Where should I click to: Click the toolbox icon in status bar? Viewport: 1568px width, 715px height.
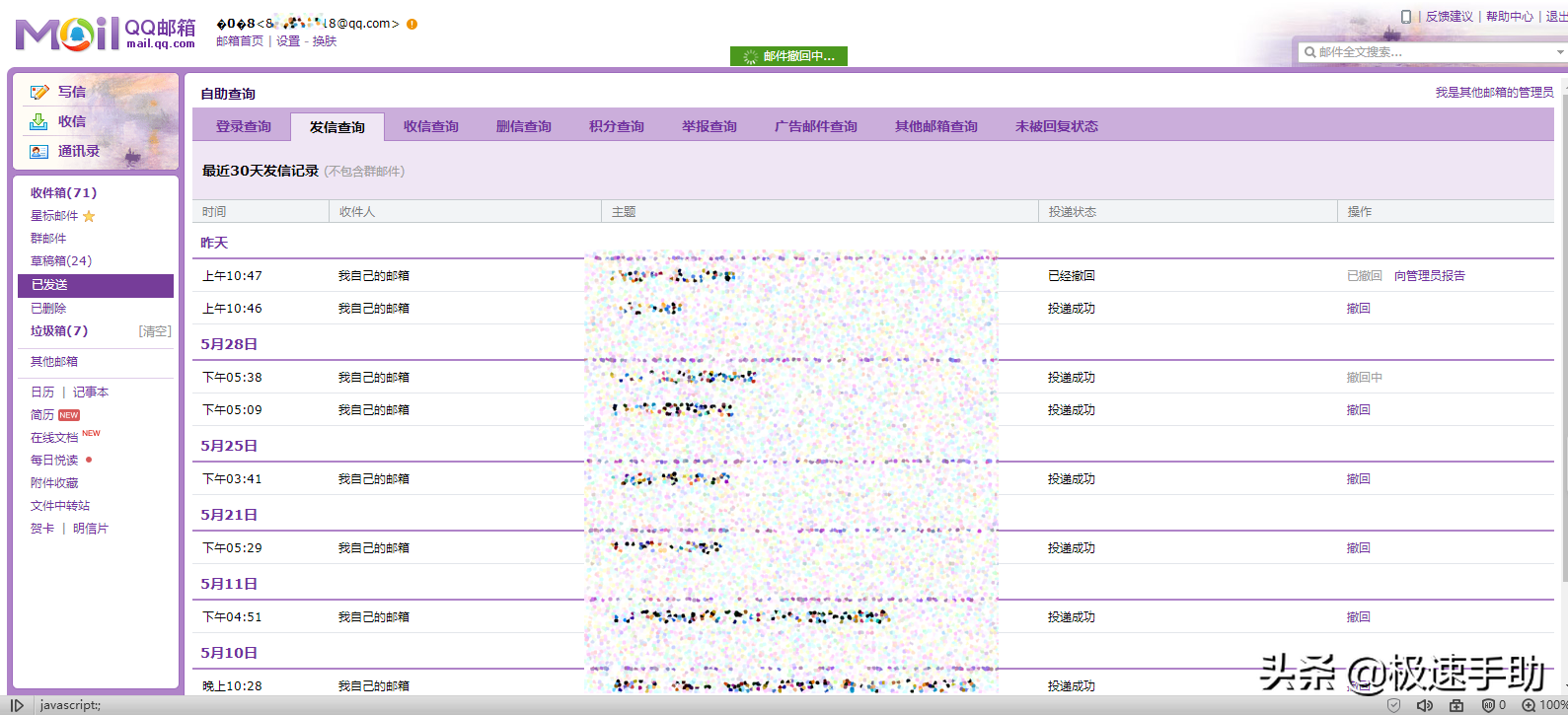[x=1456, y=705]
